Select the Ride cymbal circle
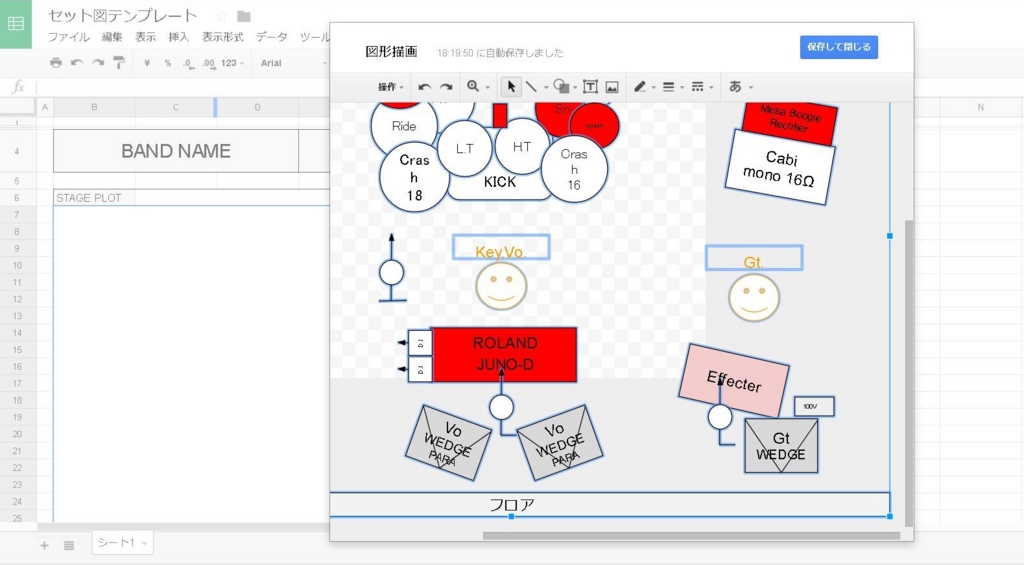Image resolution: width=1024 pixels, height=565 pixels. (404, 126)
